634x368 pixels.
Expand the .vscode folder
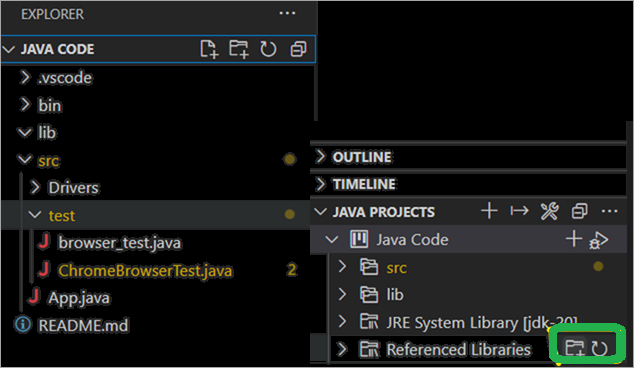click(25, 77)
